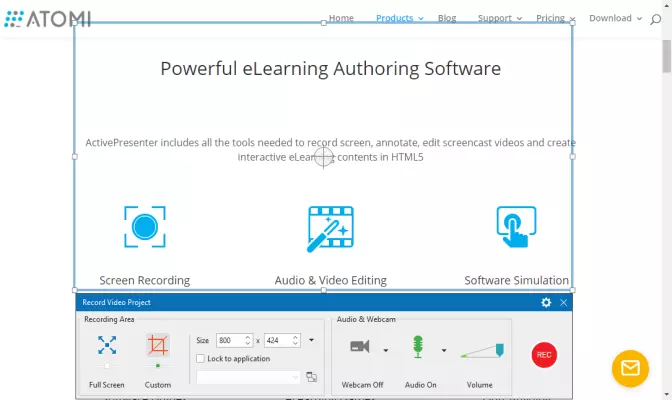
Task: Click the ATOMI logo
Action: (48, 19)
